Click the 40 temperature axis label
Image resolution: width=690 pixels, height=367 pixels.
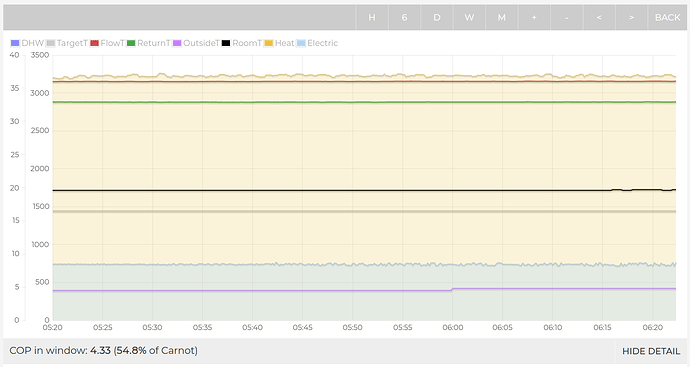pyautogui.click(x=15, y=55)
